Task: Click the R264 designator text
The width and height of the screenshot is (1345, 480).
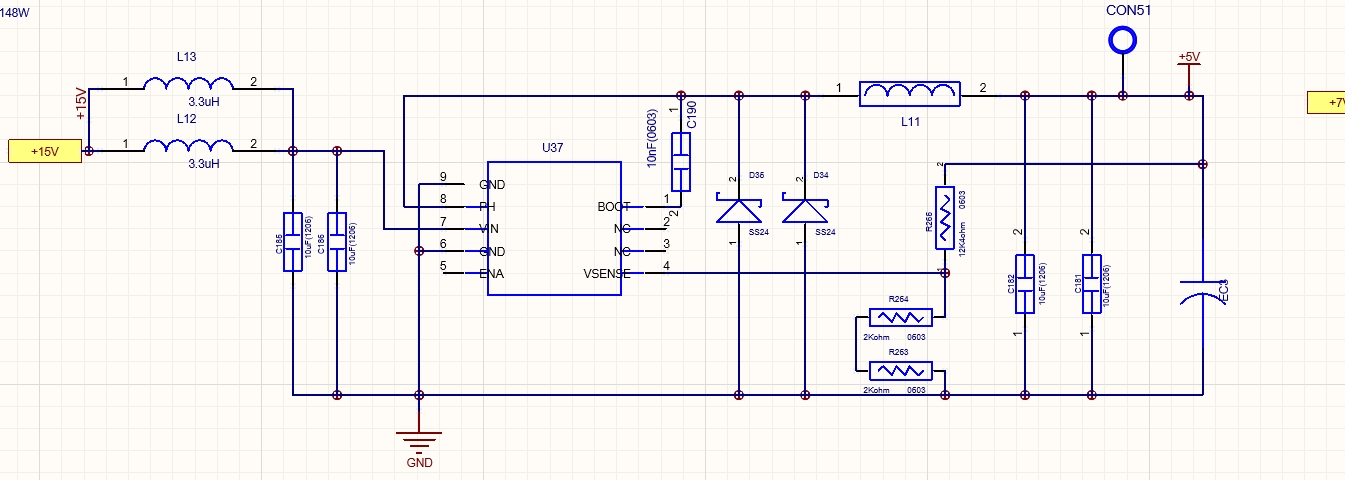Action: [x=898, y=299]
